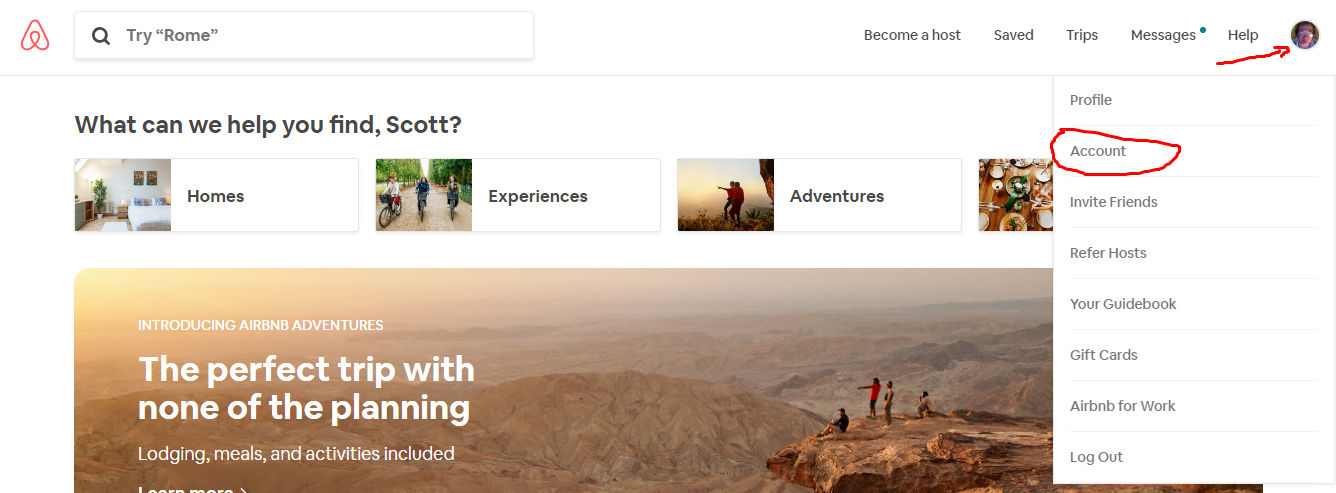Choose Refer Hosts menu item

pyautogui.click(x=1108, y=253)
